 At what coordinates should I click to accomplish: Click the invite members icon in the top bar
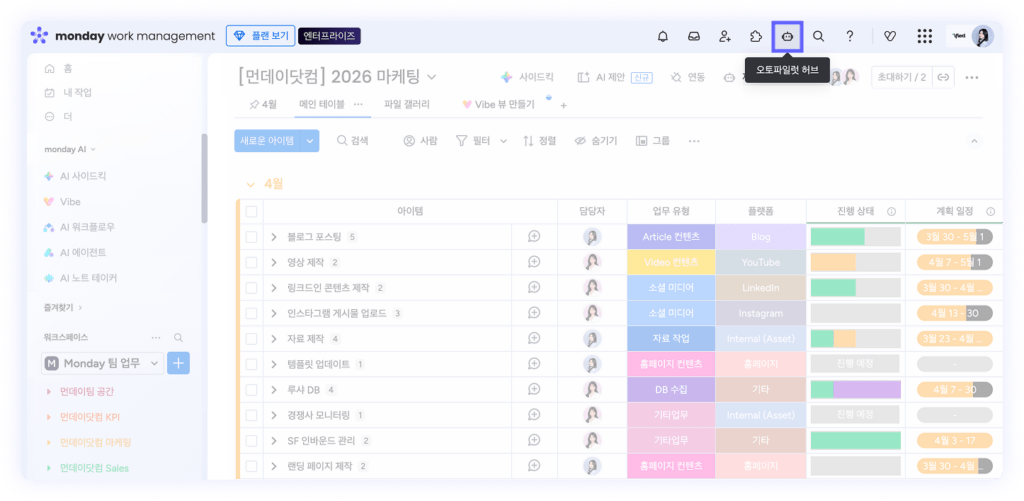point(724,37)
